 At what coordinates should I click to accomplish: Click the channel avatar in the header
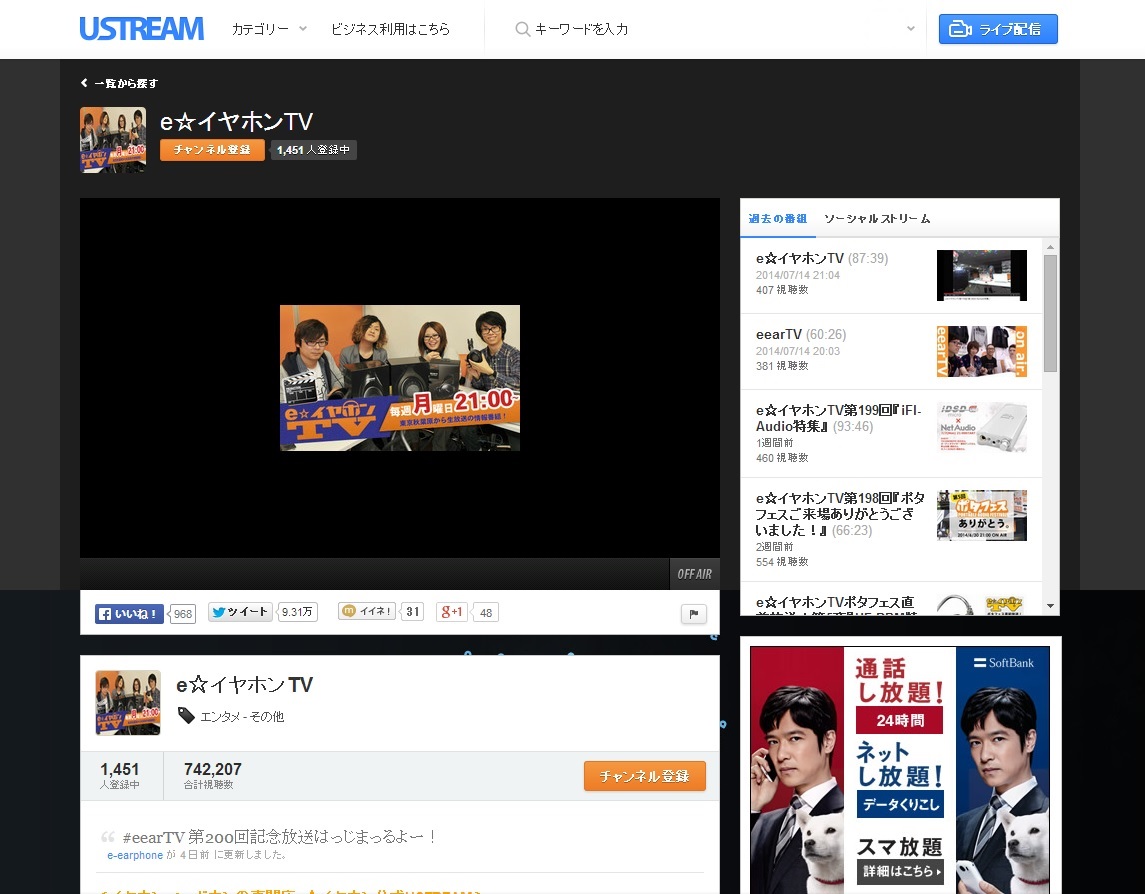pyautogui.click(x=112, y=140)
